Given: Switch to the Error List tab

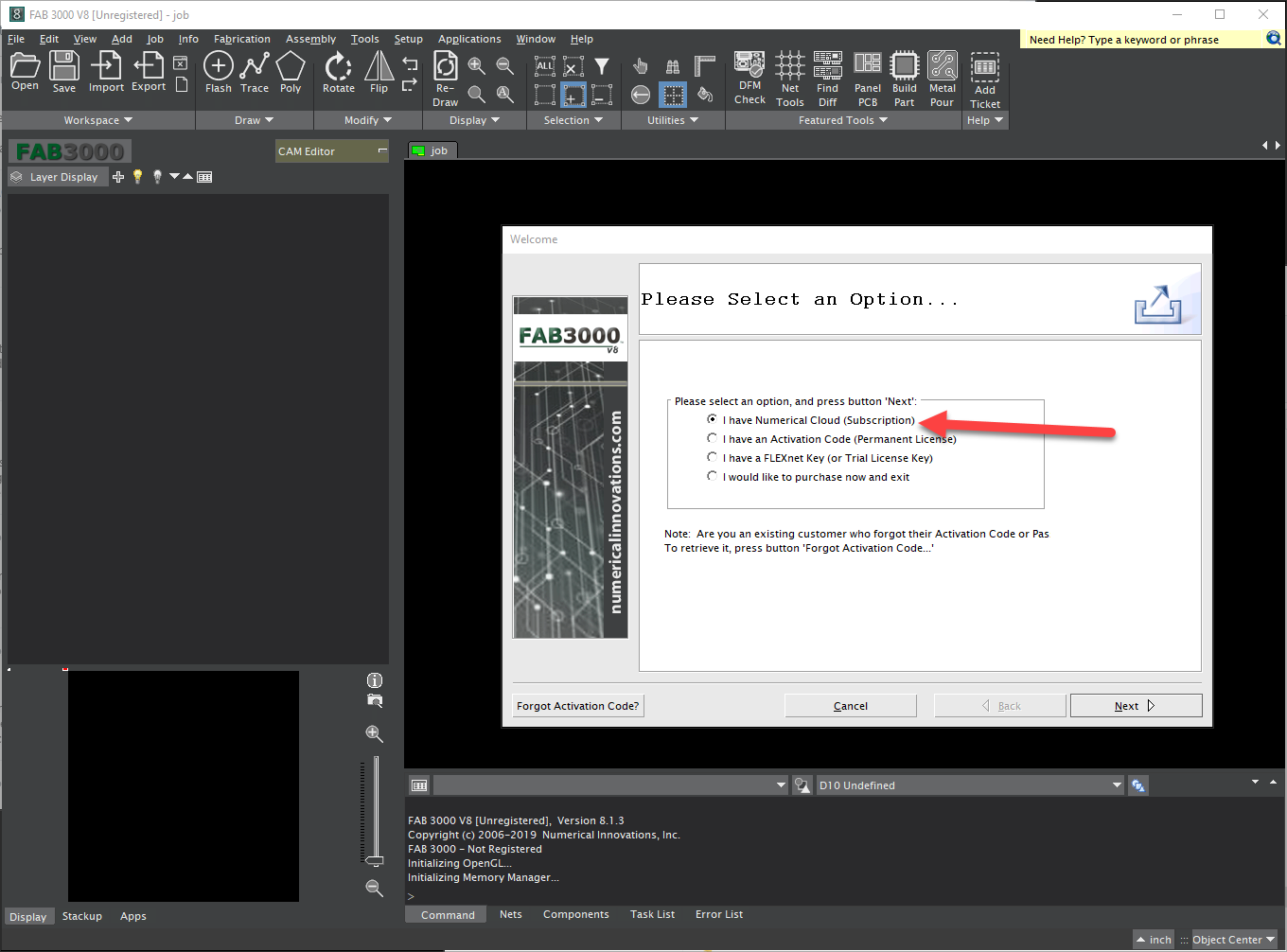Looking at the screenshot, I should pyautogui.click(x=719, y=914).
